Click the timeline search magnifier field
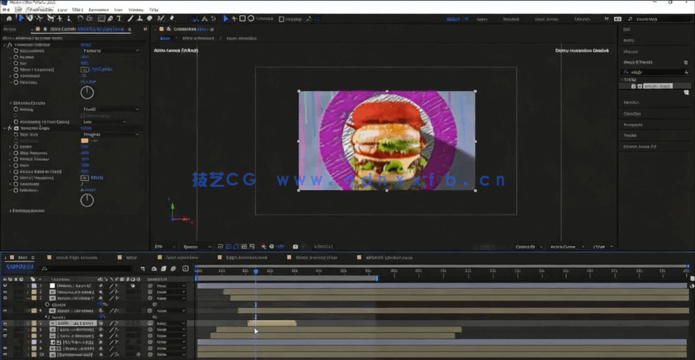Viewport: 695px width, 360px height. [x=86, y=269]
